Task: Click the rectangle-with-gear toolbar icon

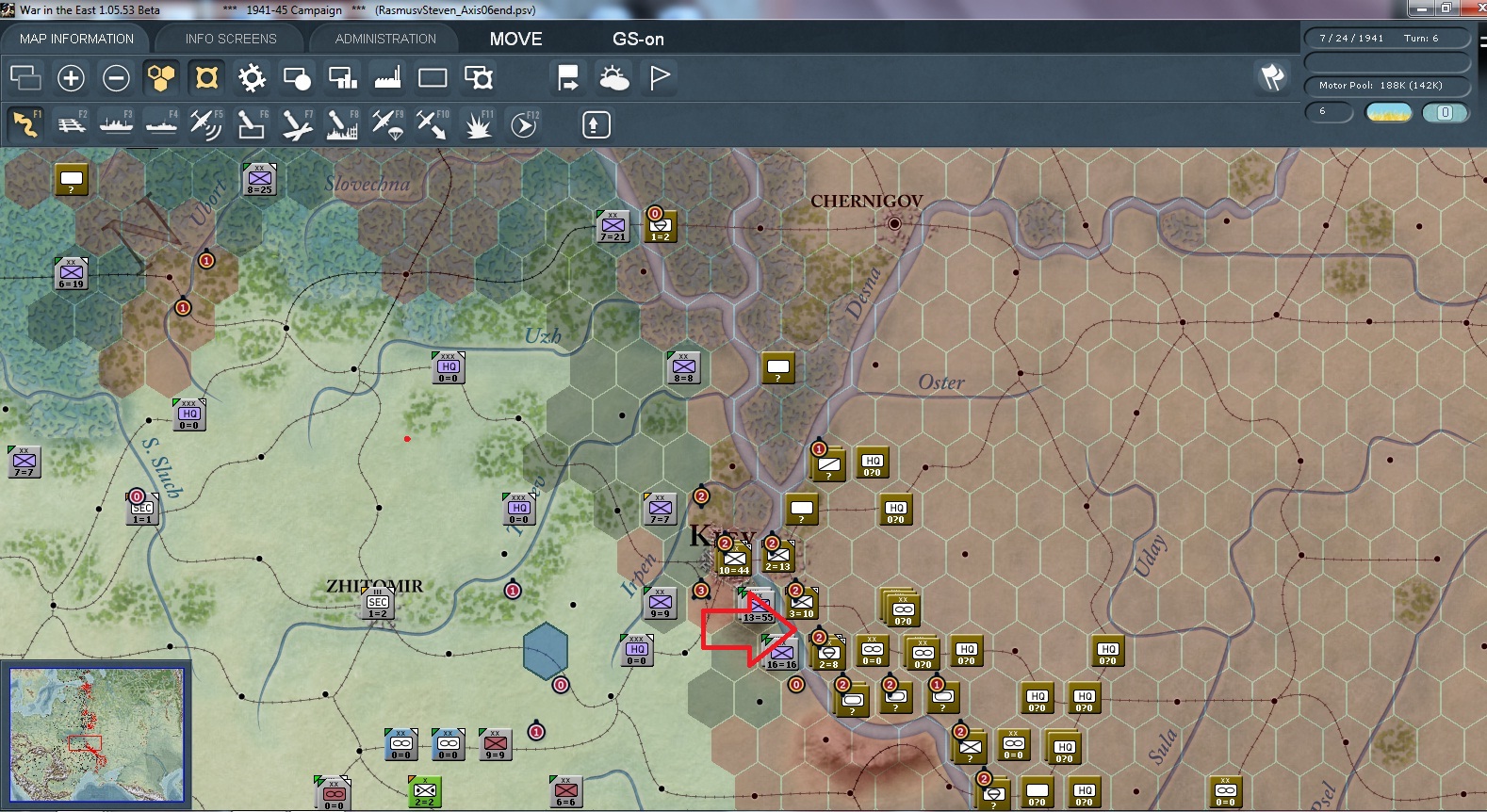Action: pos(478,77)
